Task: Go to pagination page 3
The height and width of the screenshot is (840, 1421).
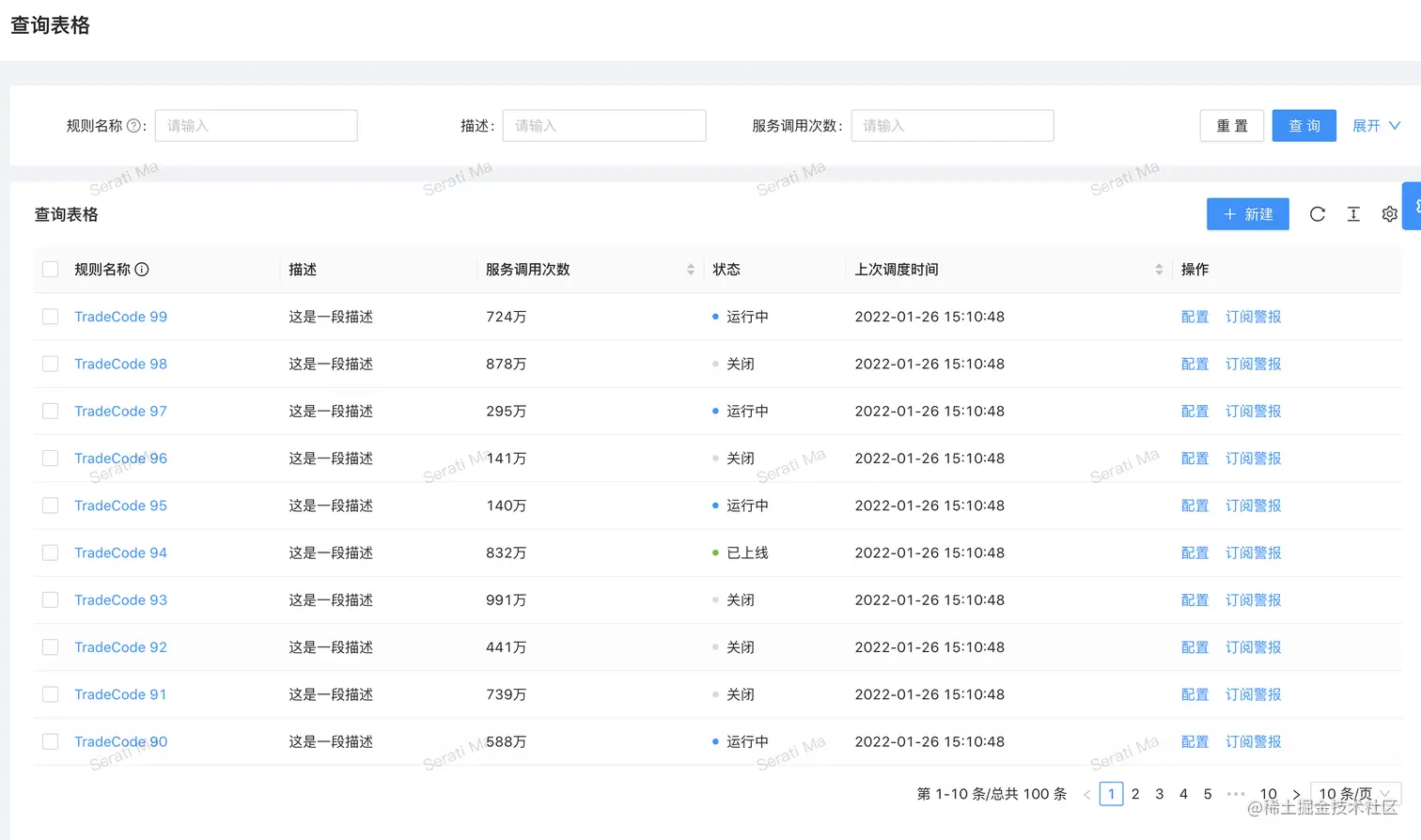Action: point(1160,794)
